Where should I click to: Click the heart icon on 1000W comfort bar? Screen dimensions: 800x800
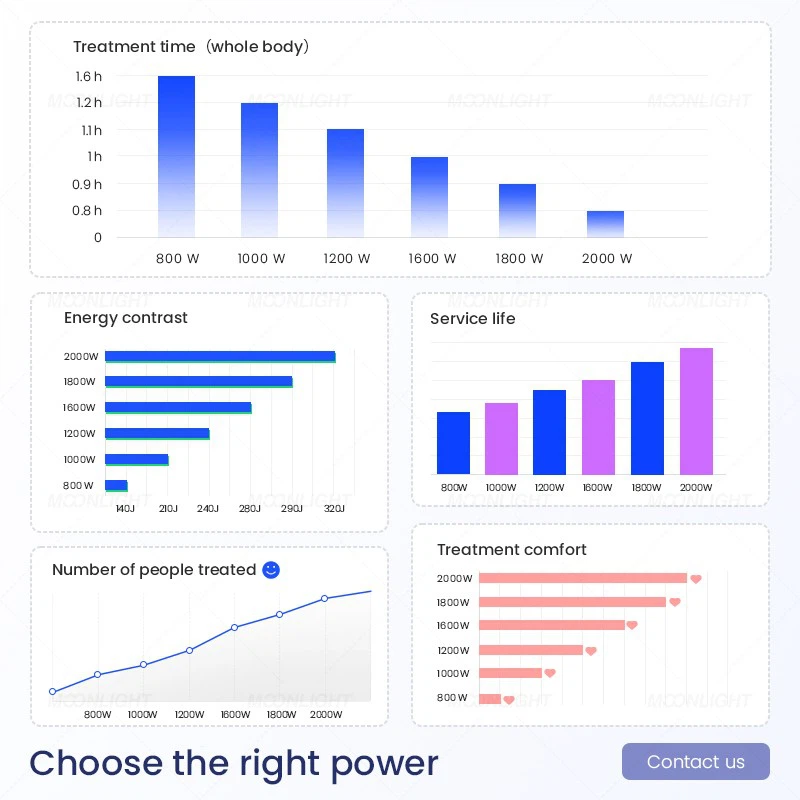(x=549, y=673)
